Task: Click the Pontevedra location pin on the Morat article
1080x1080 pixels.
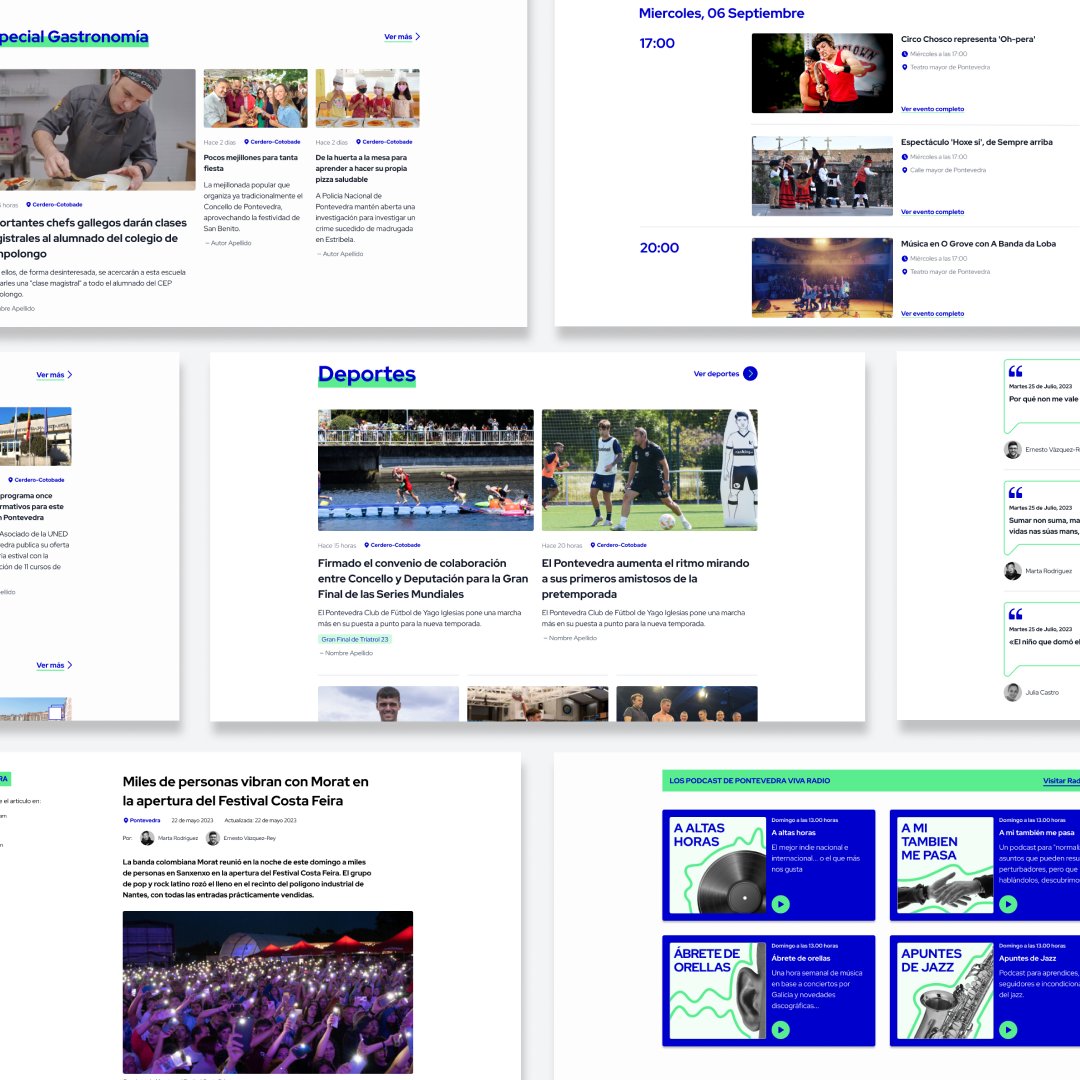Action: pyautogui.click(x=126, y=820)
